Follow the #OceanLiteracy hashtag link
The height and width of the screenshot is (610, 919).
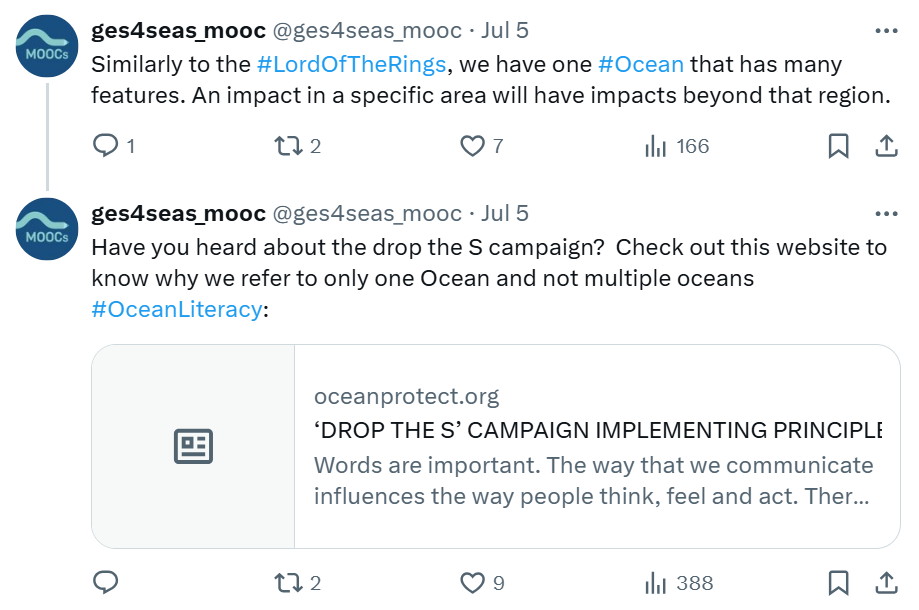click(x=176, y=309)
